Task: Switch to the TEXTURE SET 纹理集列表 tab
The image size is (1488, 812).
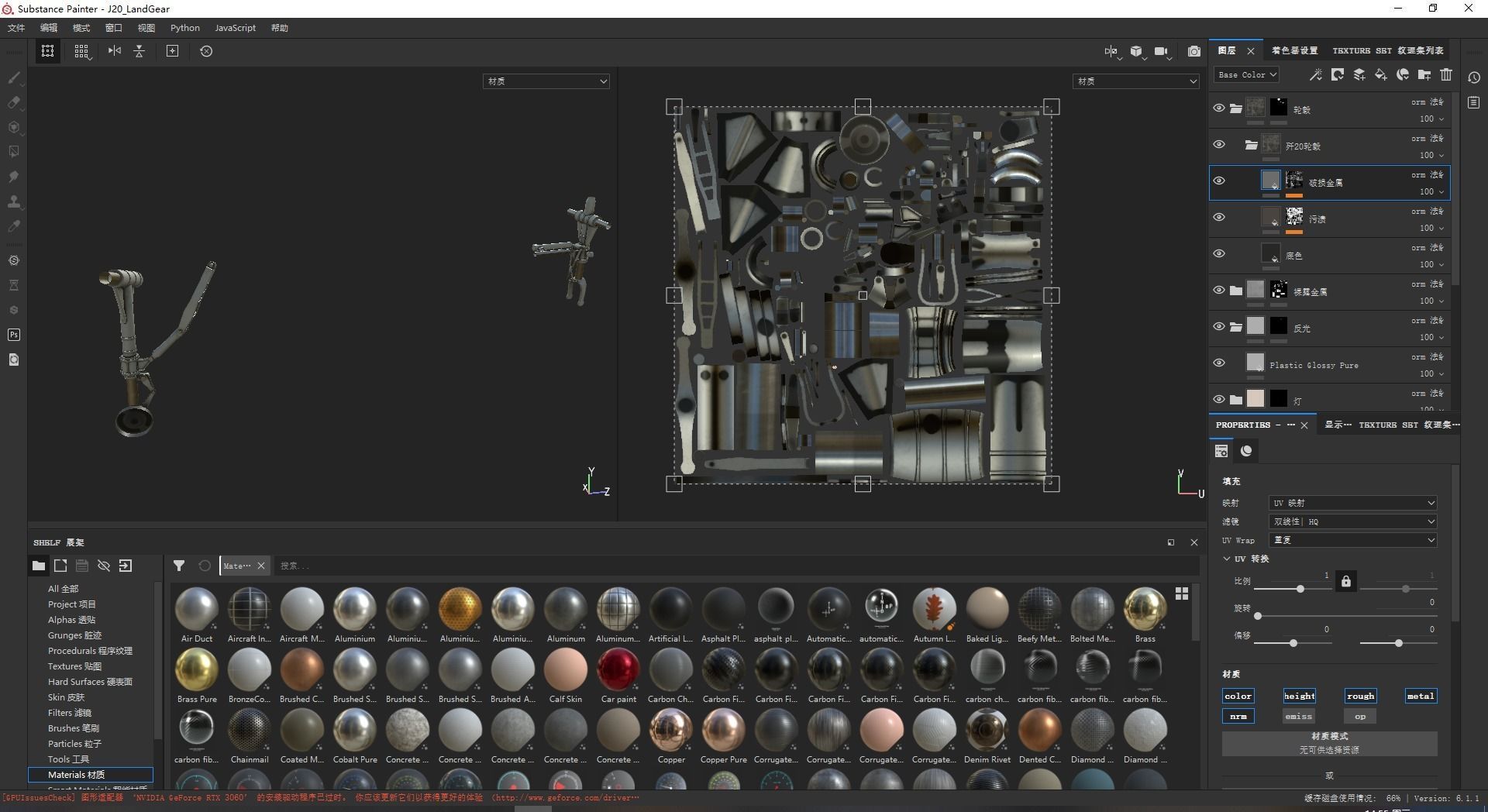Action: click(x=1388, y=50)
